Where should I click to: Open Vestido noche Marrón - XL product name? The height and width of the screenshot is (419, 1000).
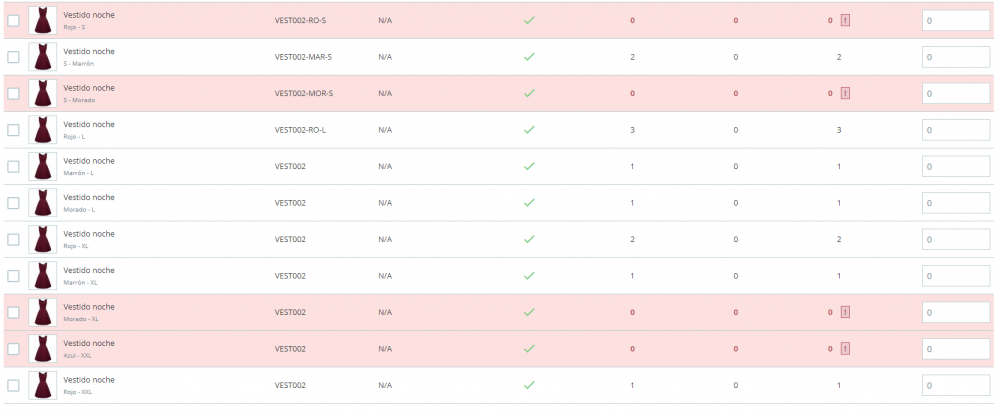coord(89,270)
